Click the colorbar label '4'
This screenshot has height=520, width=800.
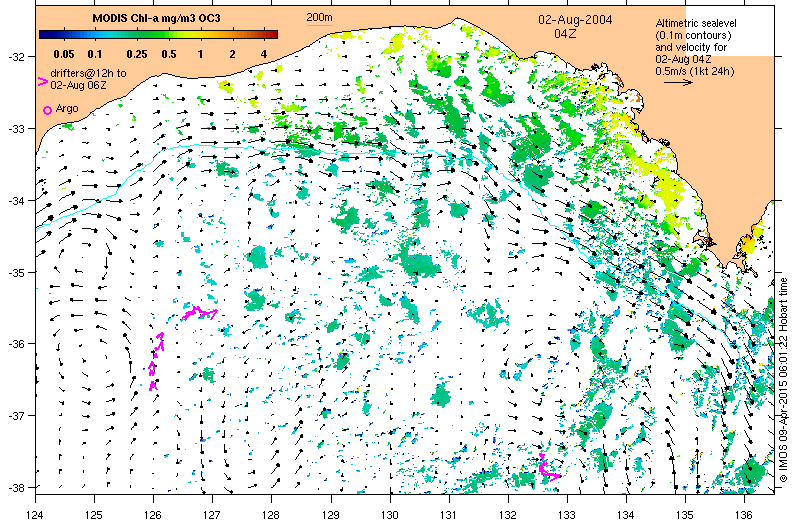pyautogui.click(x=264, y=54)
